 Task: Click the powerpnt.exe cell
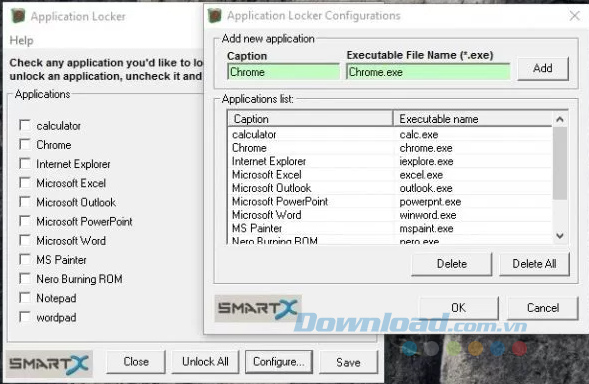[x=430, y=202]
